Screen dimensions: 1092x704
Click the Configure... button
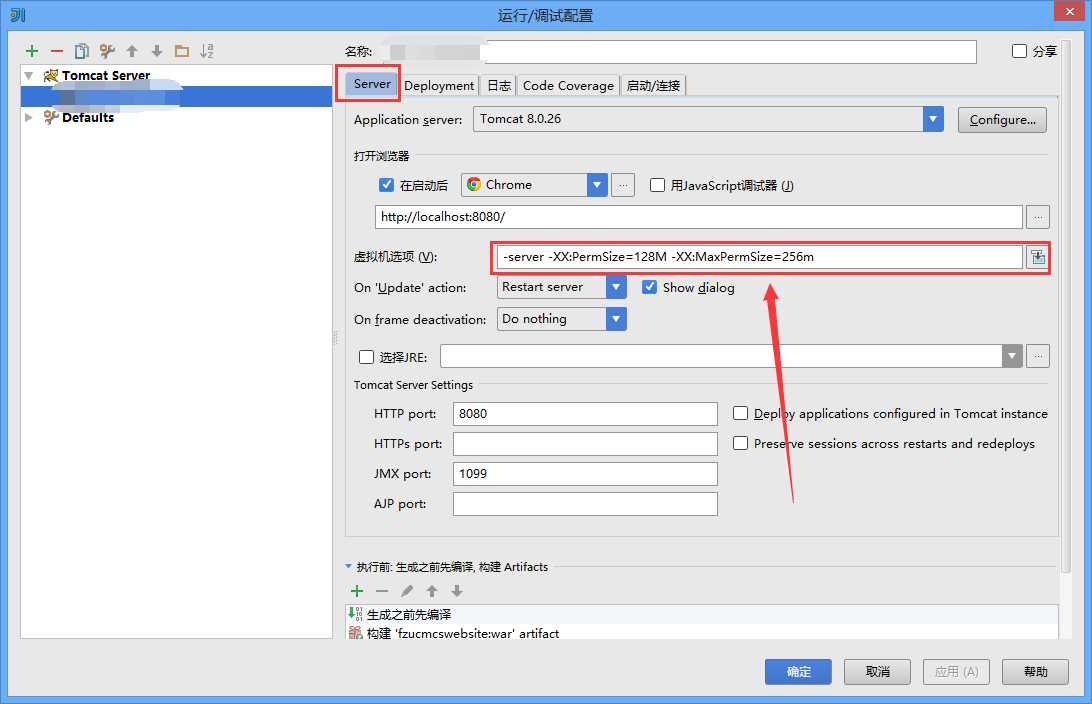[x=1002, y=120]
